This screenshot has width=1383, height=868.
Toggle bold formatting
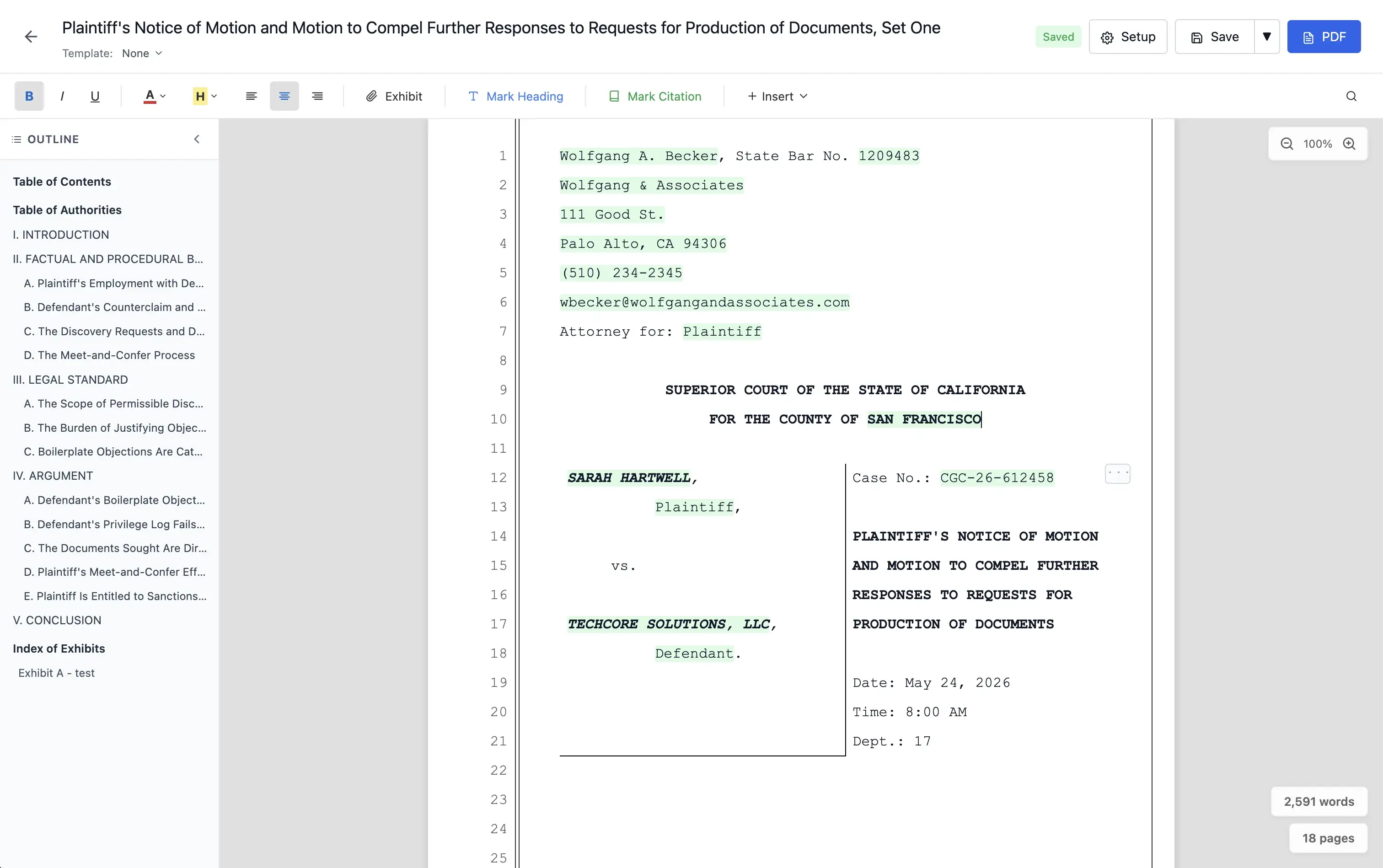coord(29,96)
